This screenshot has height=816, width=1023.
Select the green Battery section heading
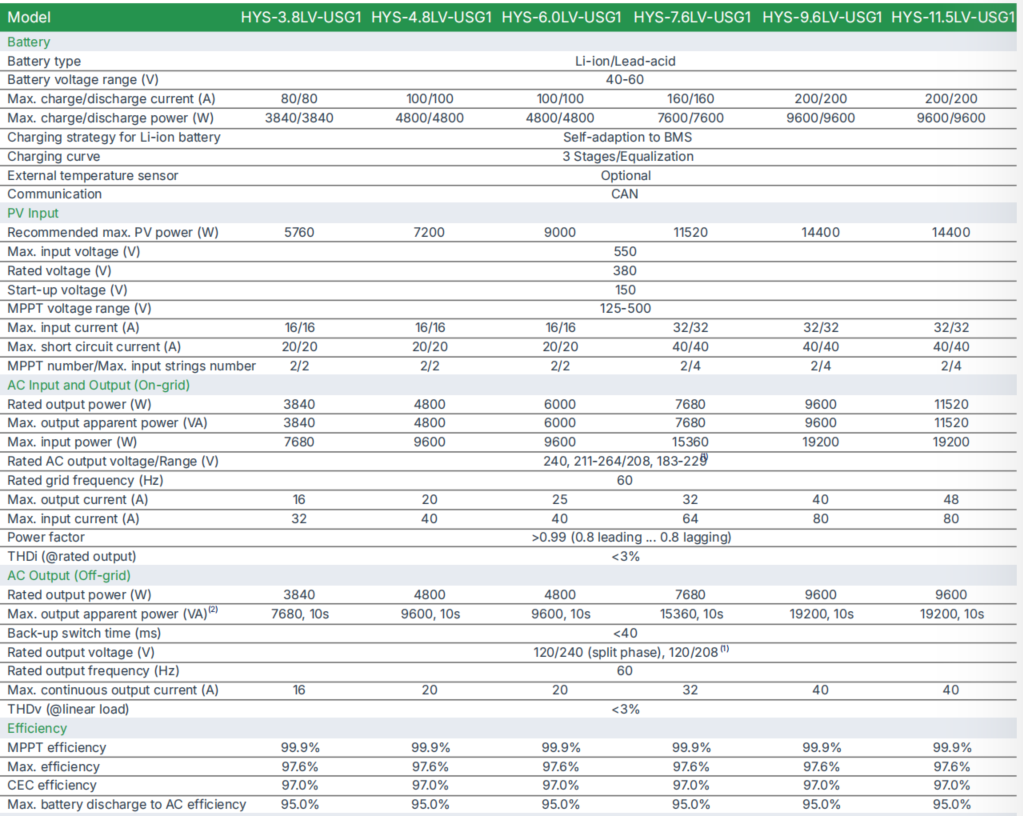28,42
